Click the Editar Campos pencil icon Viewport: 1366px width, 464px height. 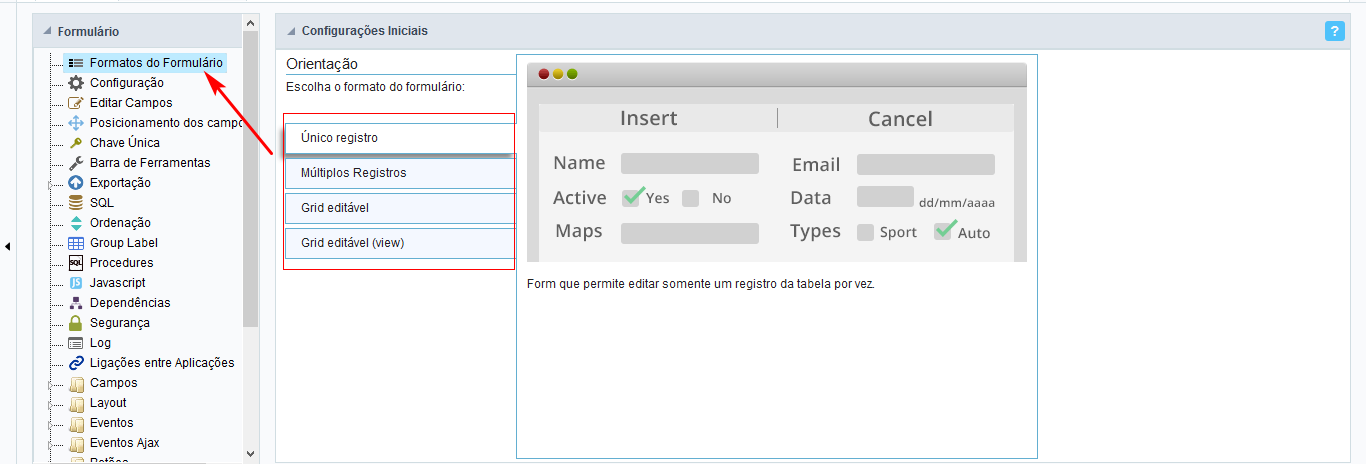point(76,103)
